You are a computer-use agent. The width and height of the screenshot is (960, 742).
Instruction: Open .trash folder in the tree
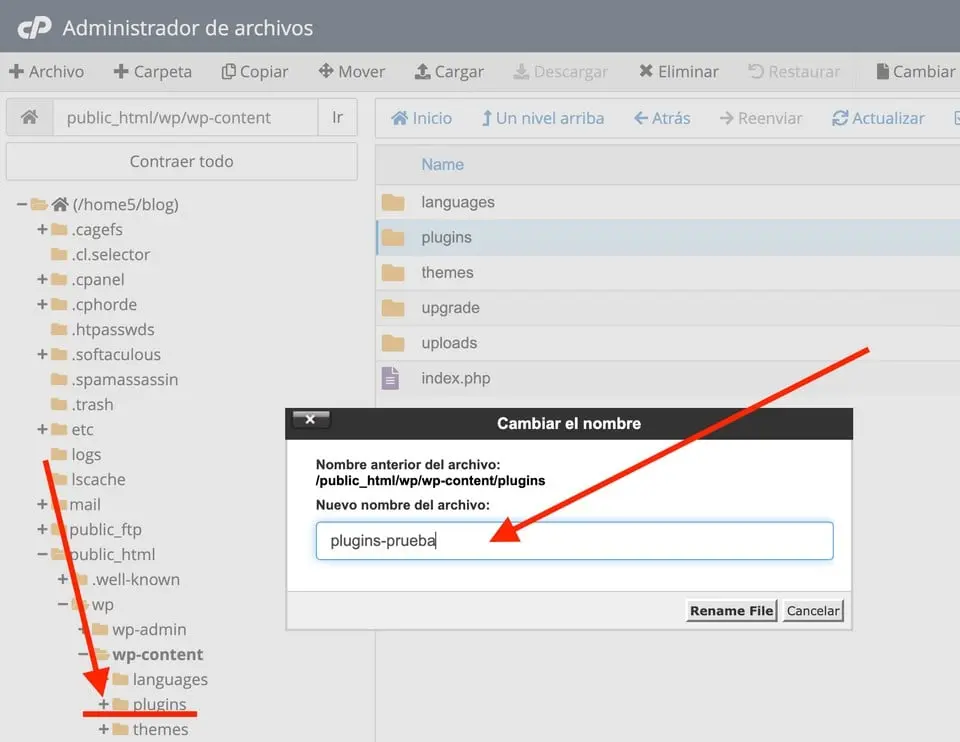click(92, 404)
